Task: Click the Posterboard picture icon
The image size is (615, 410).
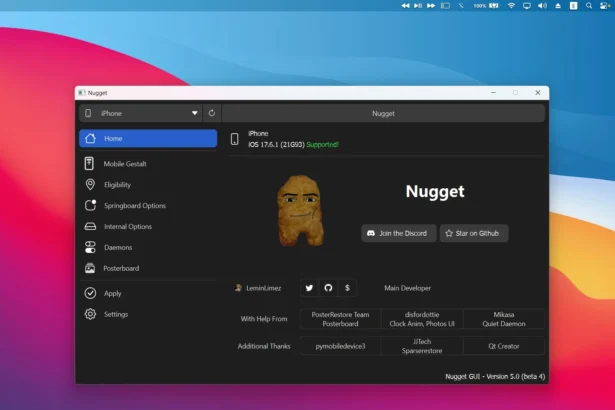Action: [x=90, y=268]
